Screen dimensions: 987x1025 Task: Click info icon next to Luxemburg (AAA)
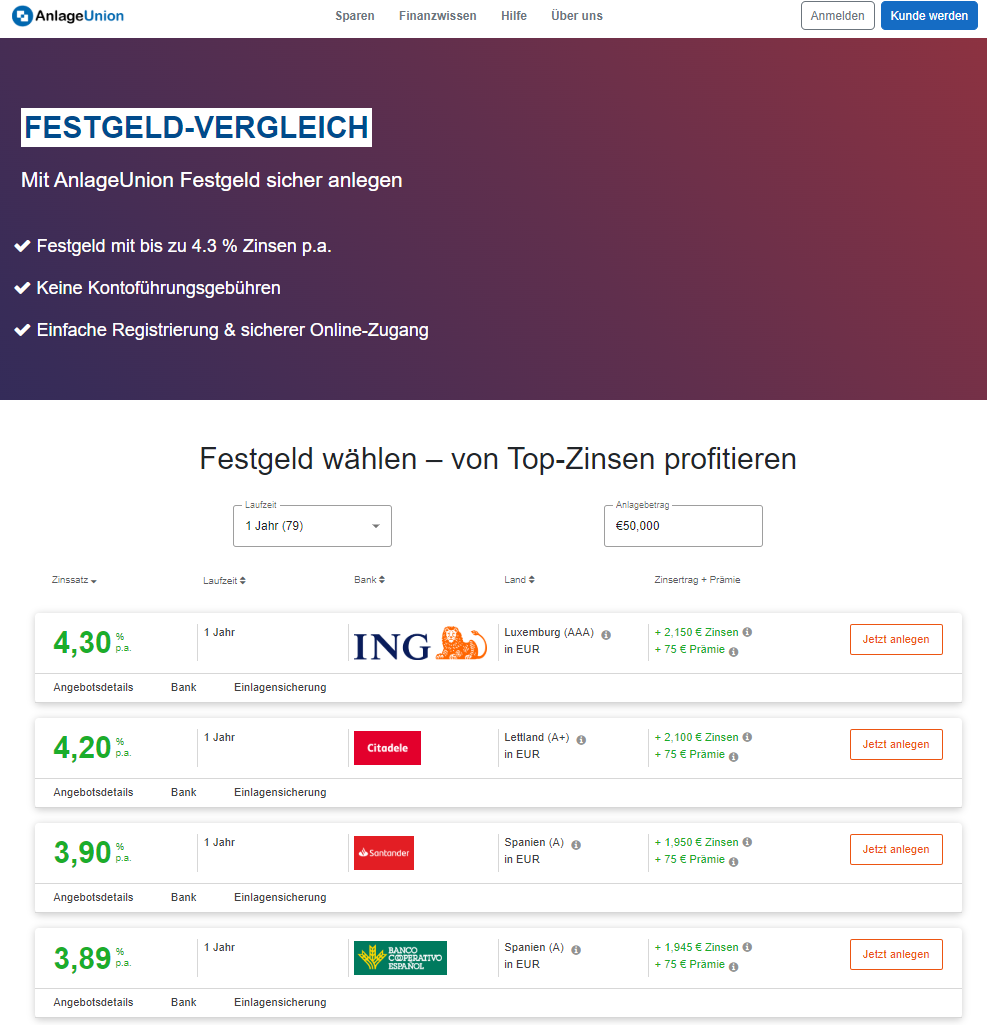[x=606, y=634]
